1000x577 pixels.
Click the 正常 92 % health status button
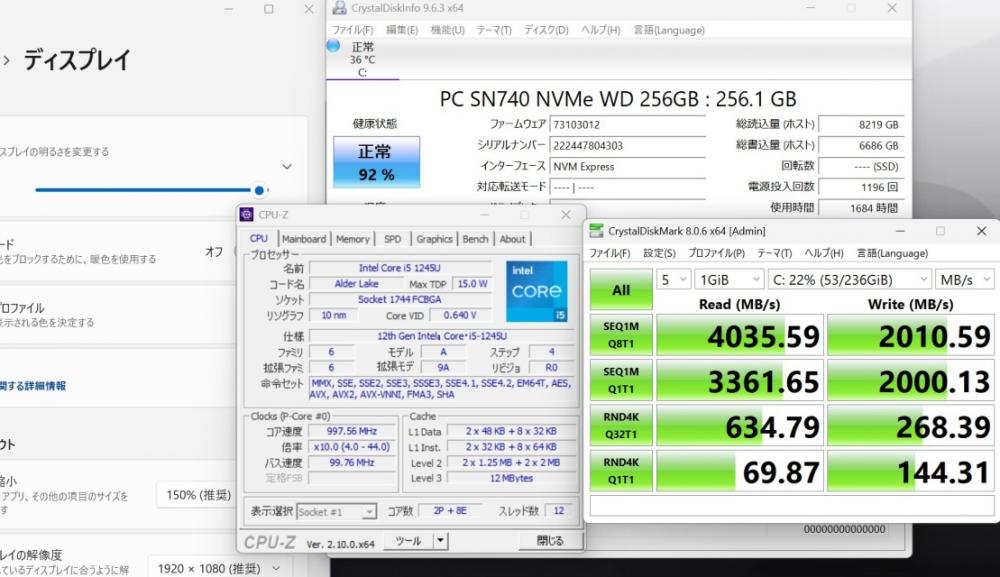click(x=376, y=162)
